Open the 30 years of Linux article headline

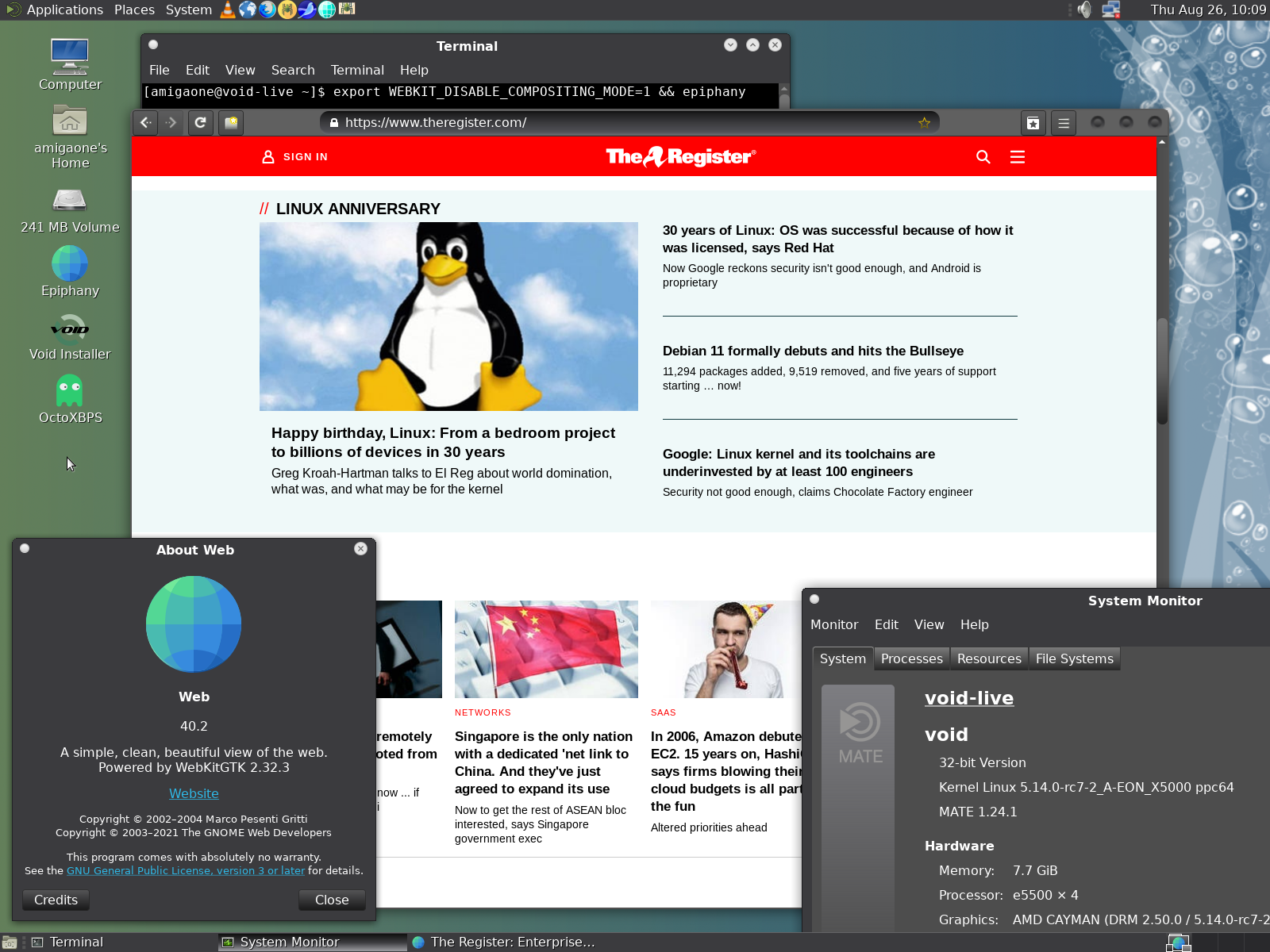pyautogui.click(x=838, y=239)
